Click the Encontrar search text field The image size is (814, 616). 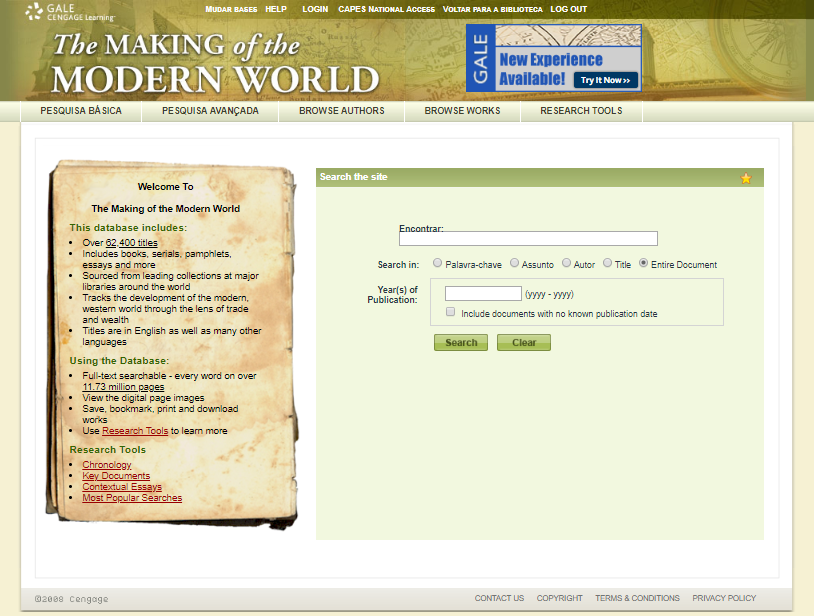coord(528,239)
